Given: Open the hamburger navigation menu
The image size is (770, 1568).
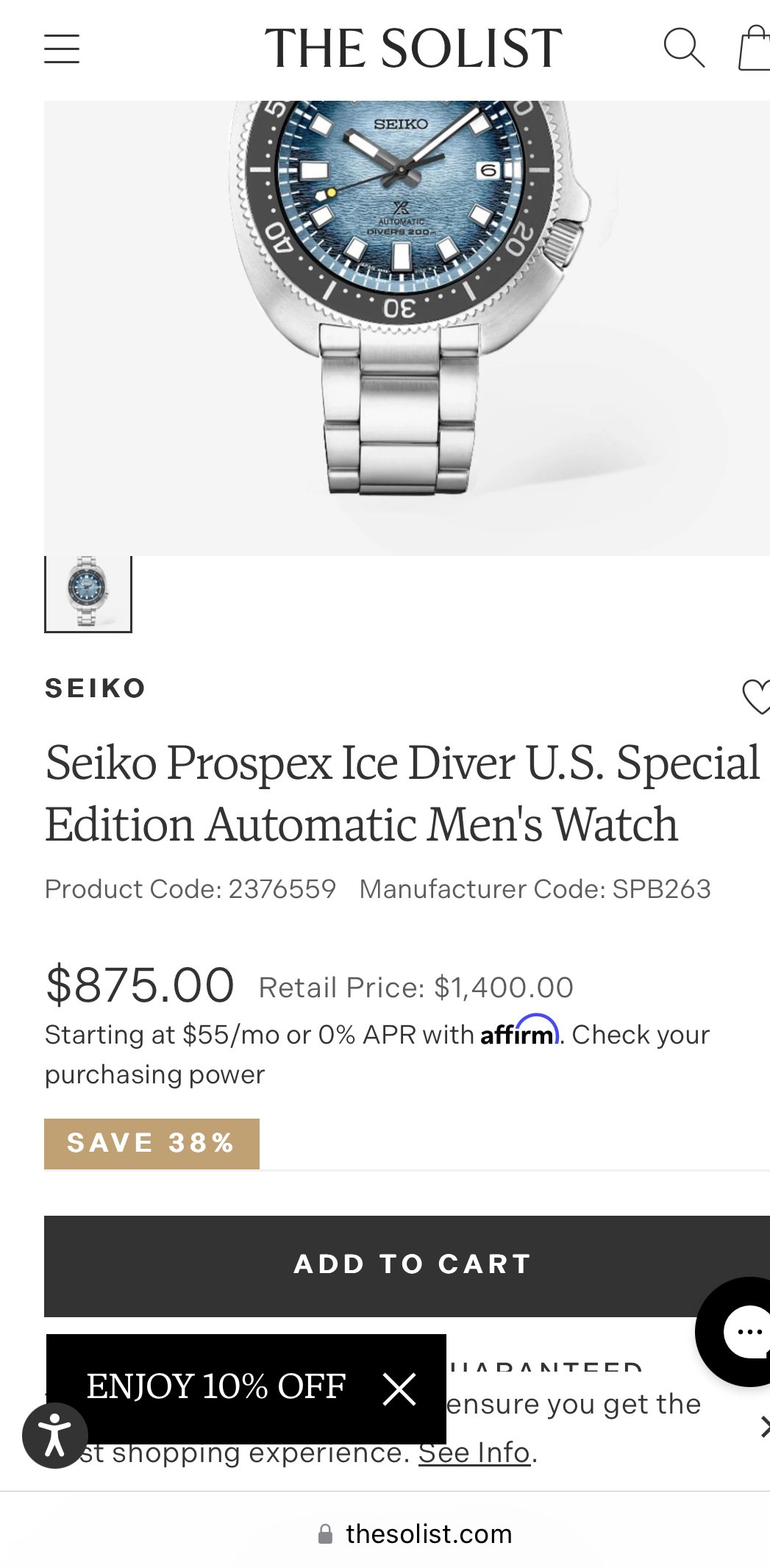Looking at the screenshot, I should [62, 49].
